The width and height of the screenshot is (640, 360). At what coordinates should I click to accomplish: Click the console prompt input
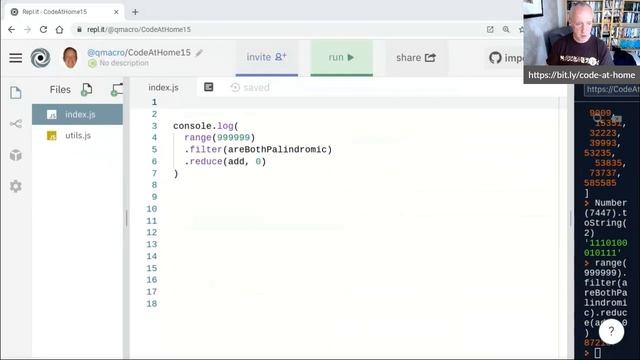598,353
